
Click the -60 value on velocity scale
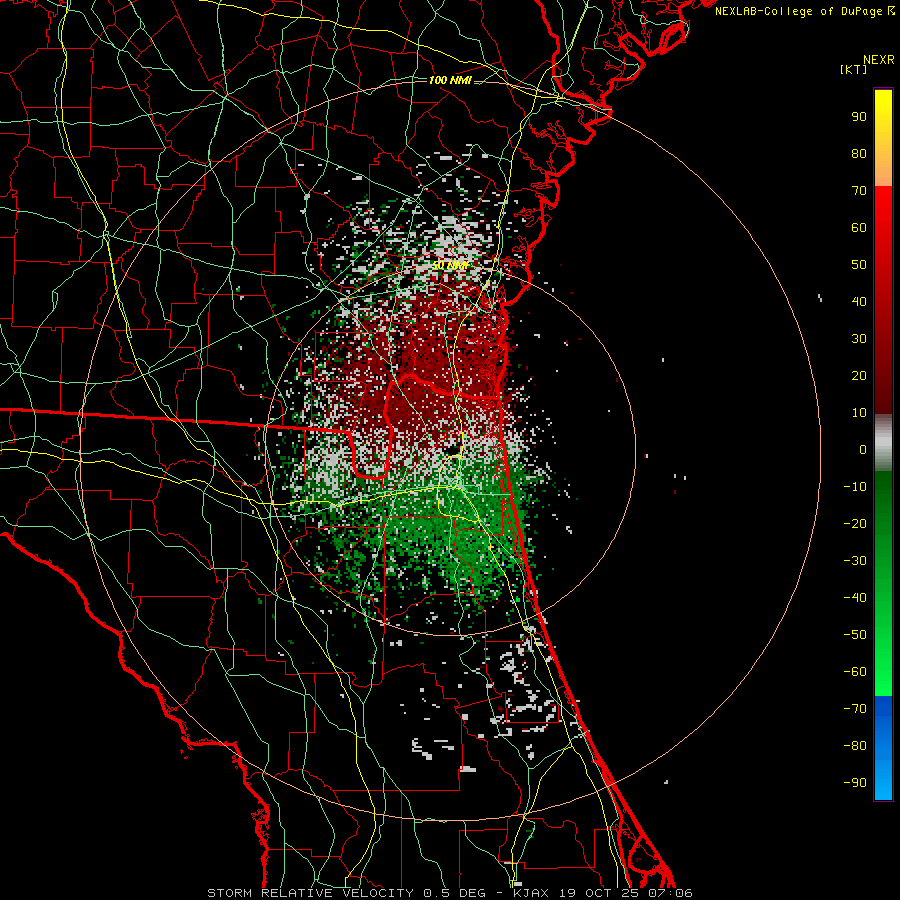pos(855,672)
